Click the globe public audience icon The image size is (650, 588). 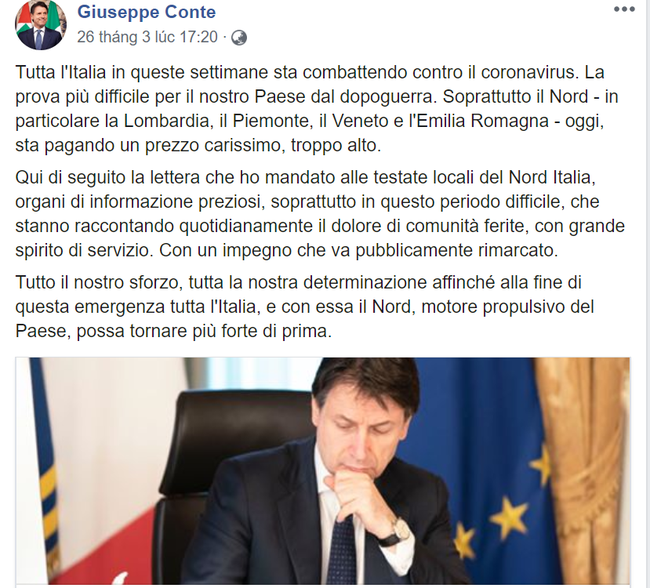239,38
